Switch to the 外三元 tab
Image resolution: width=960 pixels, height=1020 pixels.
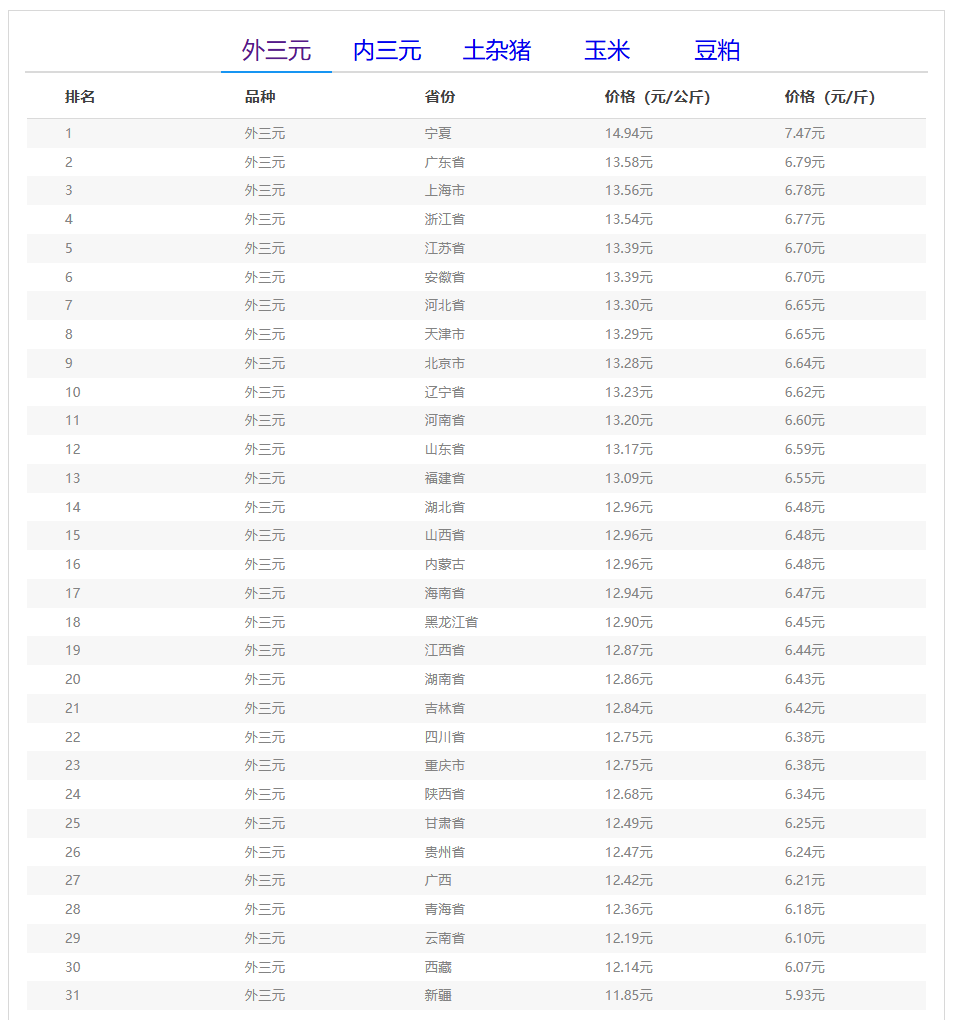[276, 50]
